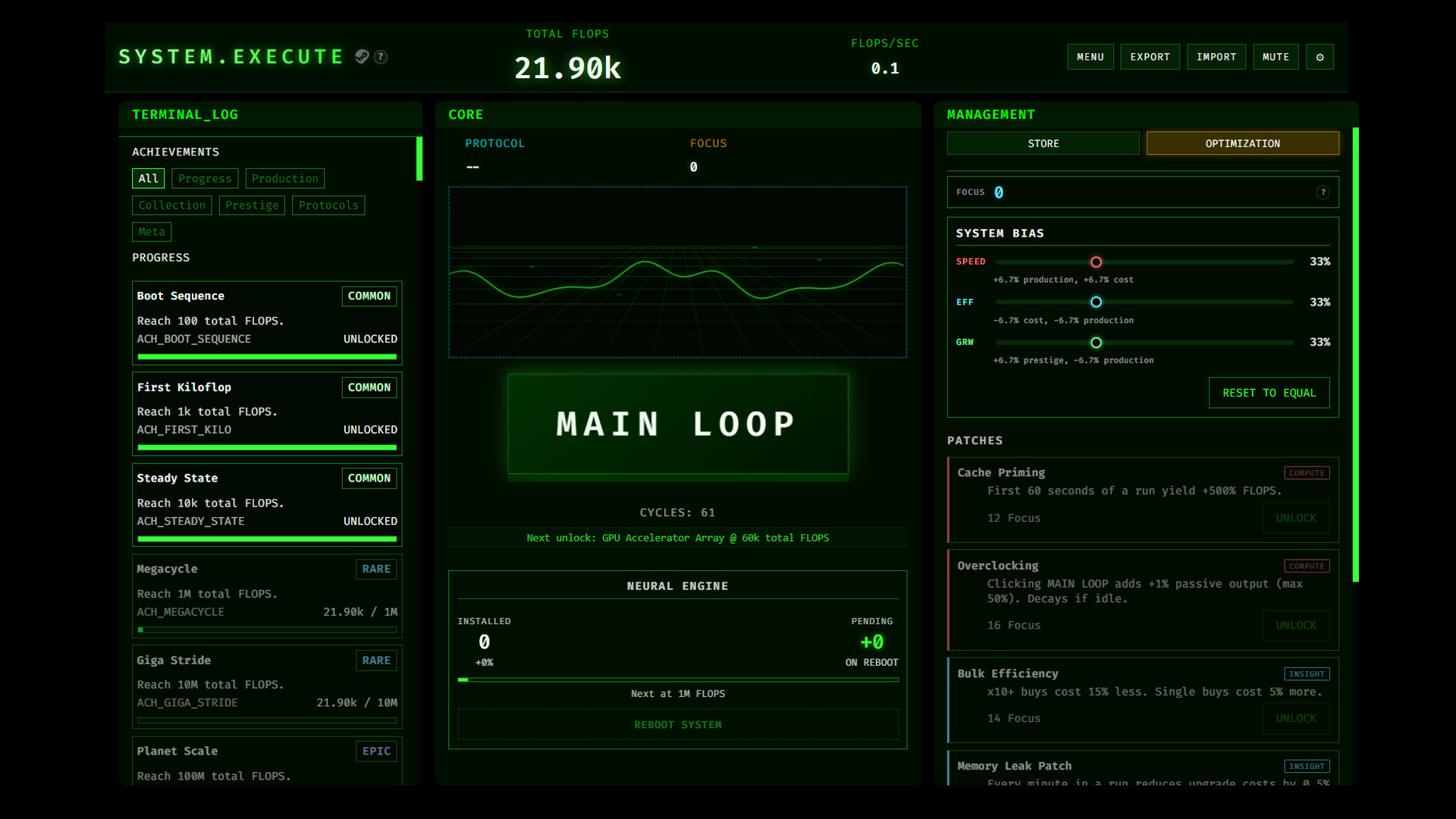
Task: Open the settings gear in the top right
Action: [x=1319, y=56]
